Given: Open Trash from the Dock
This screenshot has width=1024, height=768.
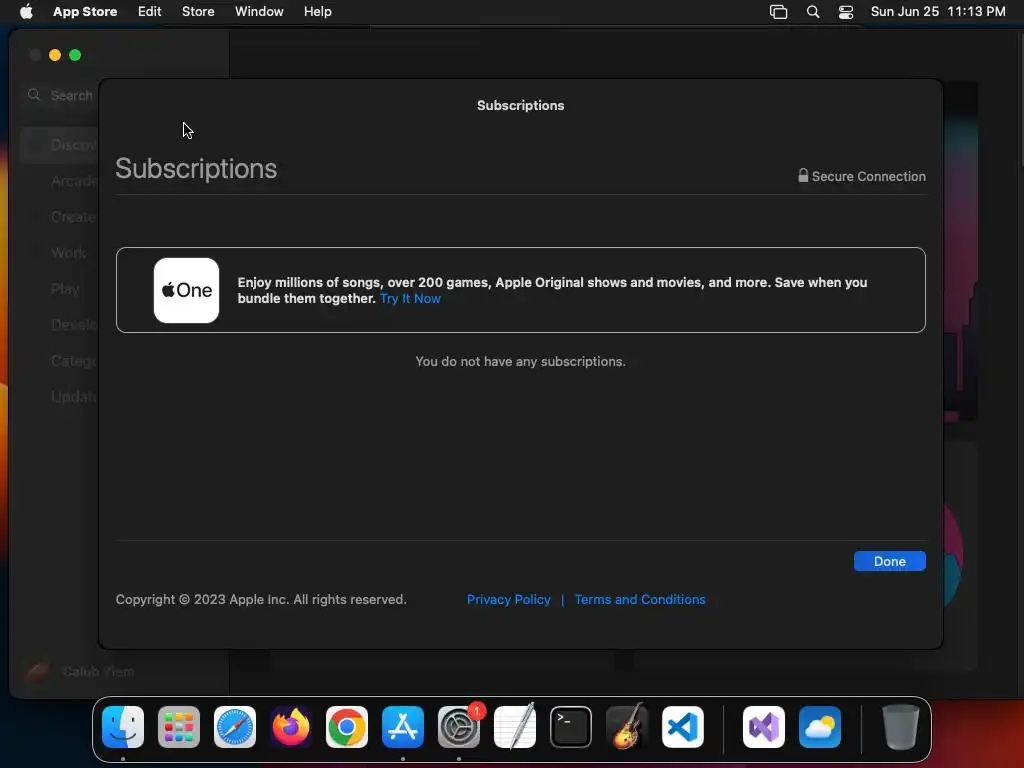Looking at the screenshot, I should coord(901,726).
